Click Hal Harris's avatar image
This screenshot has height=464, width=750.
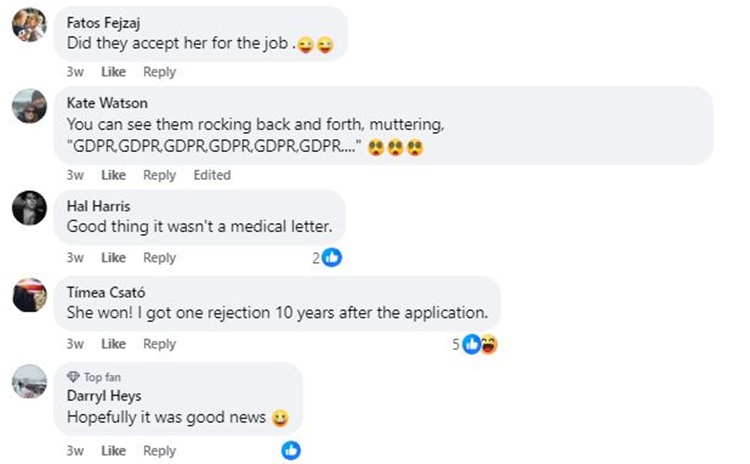click(x=29, y=208)
